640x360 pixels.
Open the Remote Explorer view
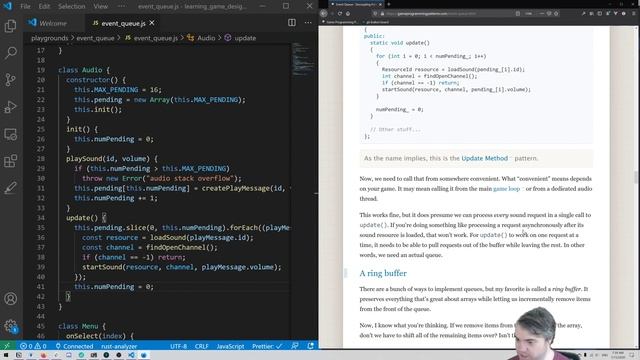point(10,134)
